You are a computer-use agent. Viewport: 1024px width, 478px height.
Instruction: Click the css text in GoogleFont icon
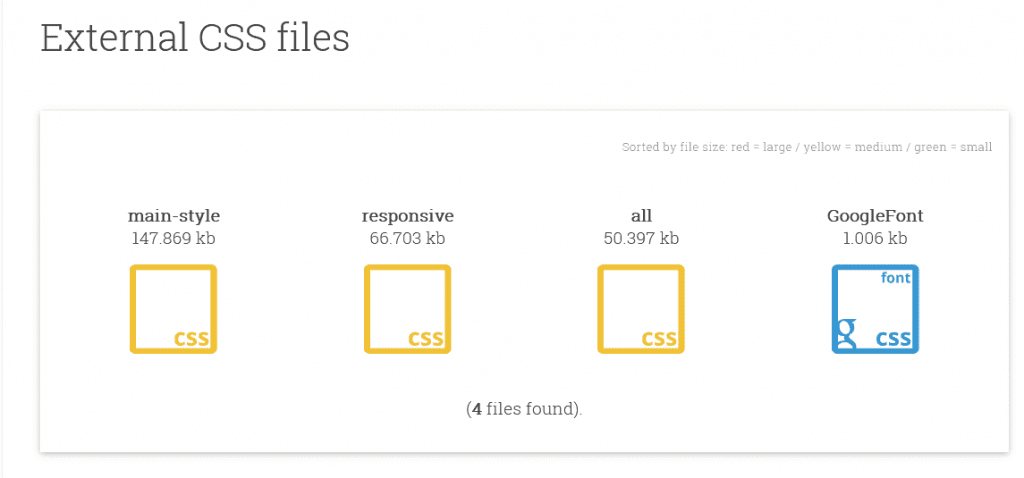[893, 338]
